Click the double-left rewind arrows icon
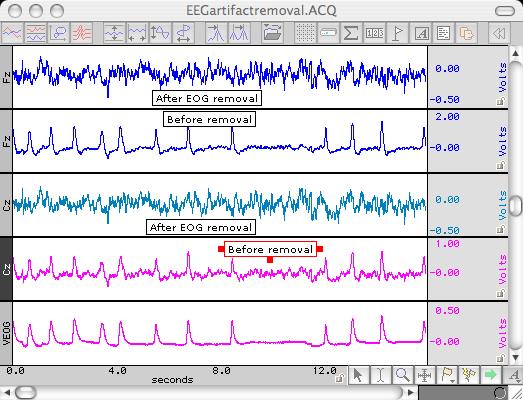 tap(498, 33)
